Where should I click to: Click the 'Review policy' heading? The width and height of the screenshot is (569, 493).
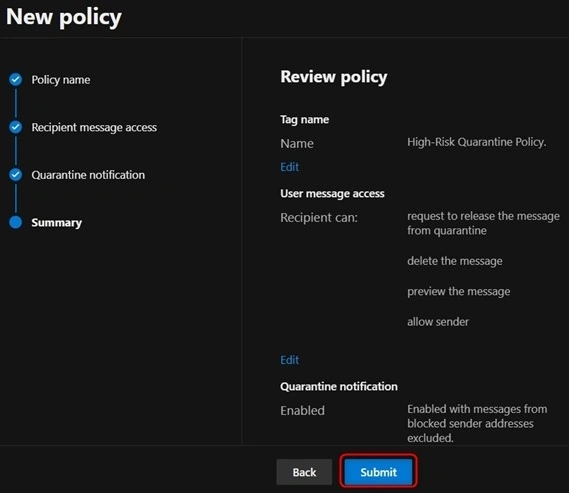(334, 77)
